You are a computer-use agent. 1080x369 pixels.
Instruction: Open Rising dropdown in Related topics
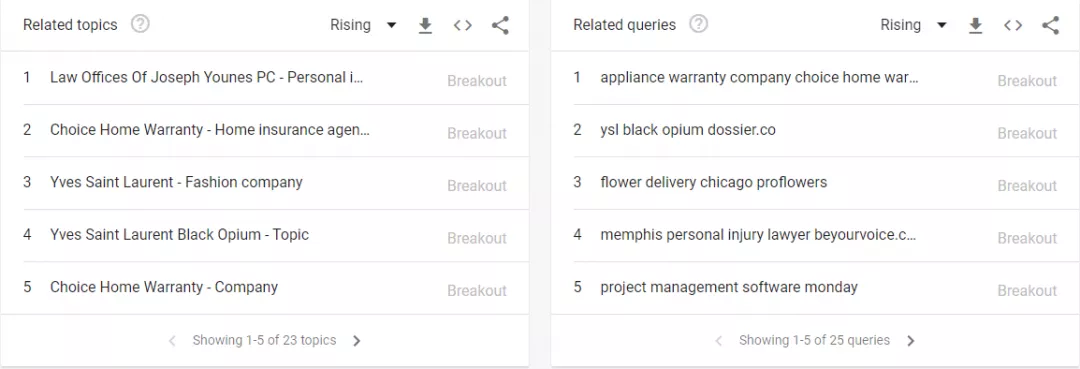[x=363, y=25]
